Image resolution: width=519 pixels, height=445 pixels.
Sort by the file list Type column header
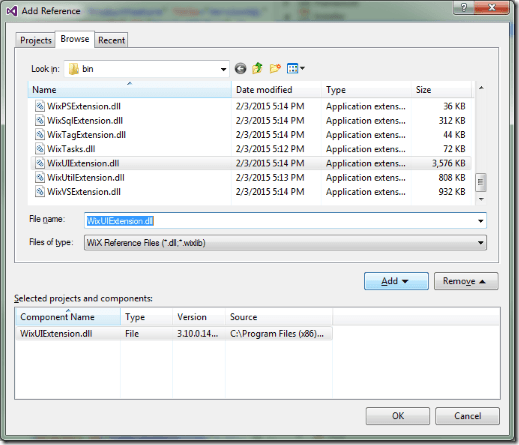click(x=366, y=89)
